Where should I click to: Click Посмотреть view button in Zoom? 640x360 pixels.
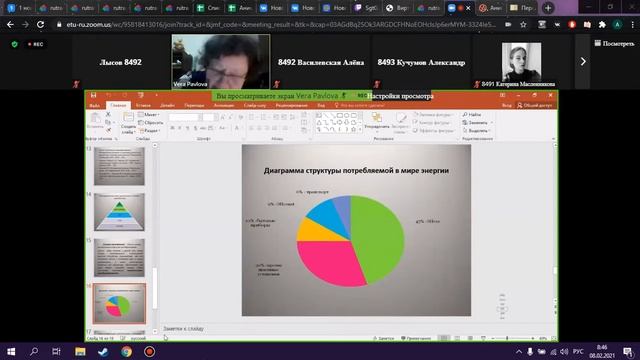[x=614, y=43]
